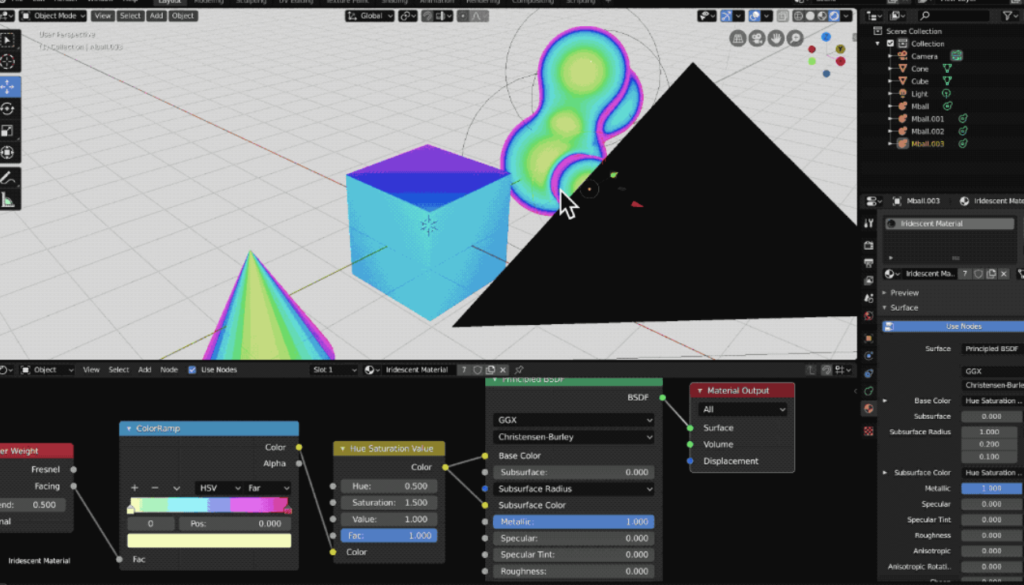1024x585 pixels.
Task: Choose the Scale tool
Action: [x=8, y=130]
